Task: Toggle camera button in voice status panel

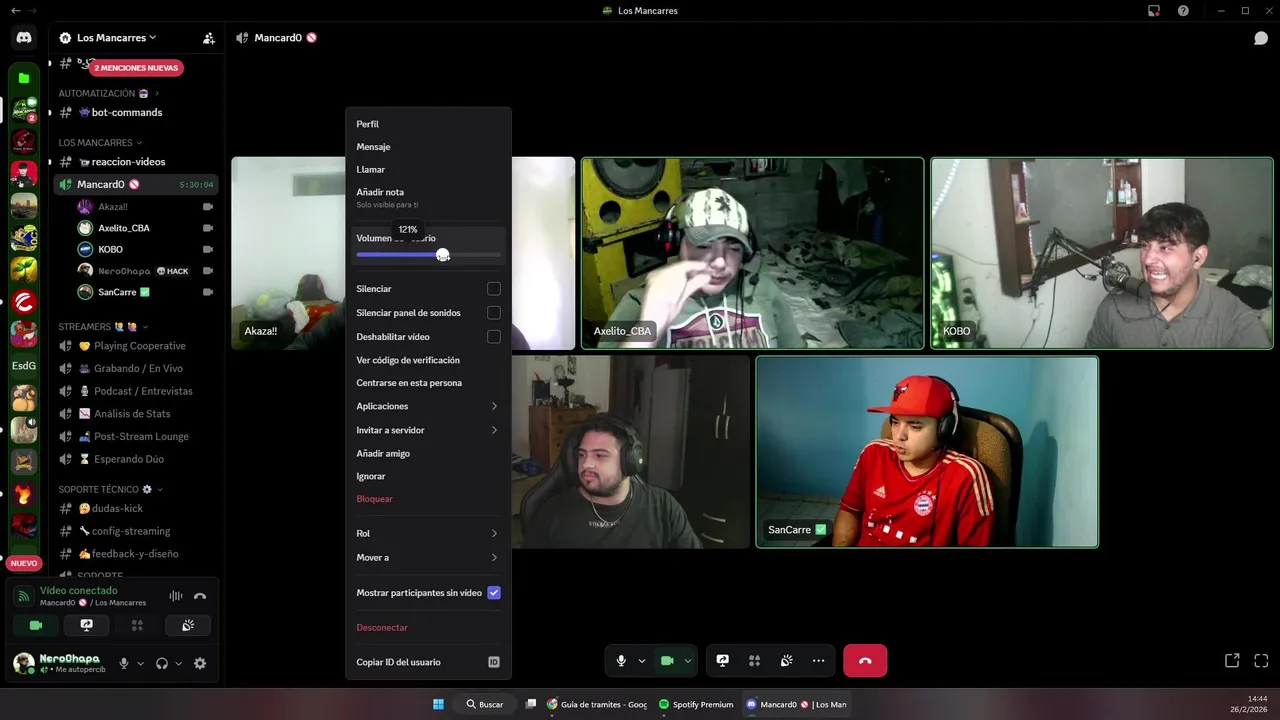Action: (36, 625)
